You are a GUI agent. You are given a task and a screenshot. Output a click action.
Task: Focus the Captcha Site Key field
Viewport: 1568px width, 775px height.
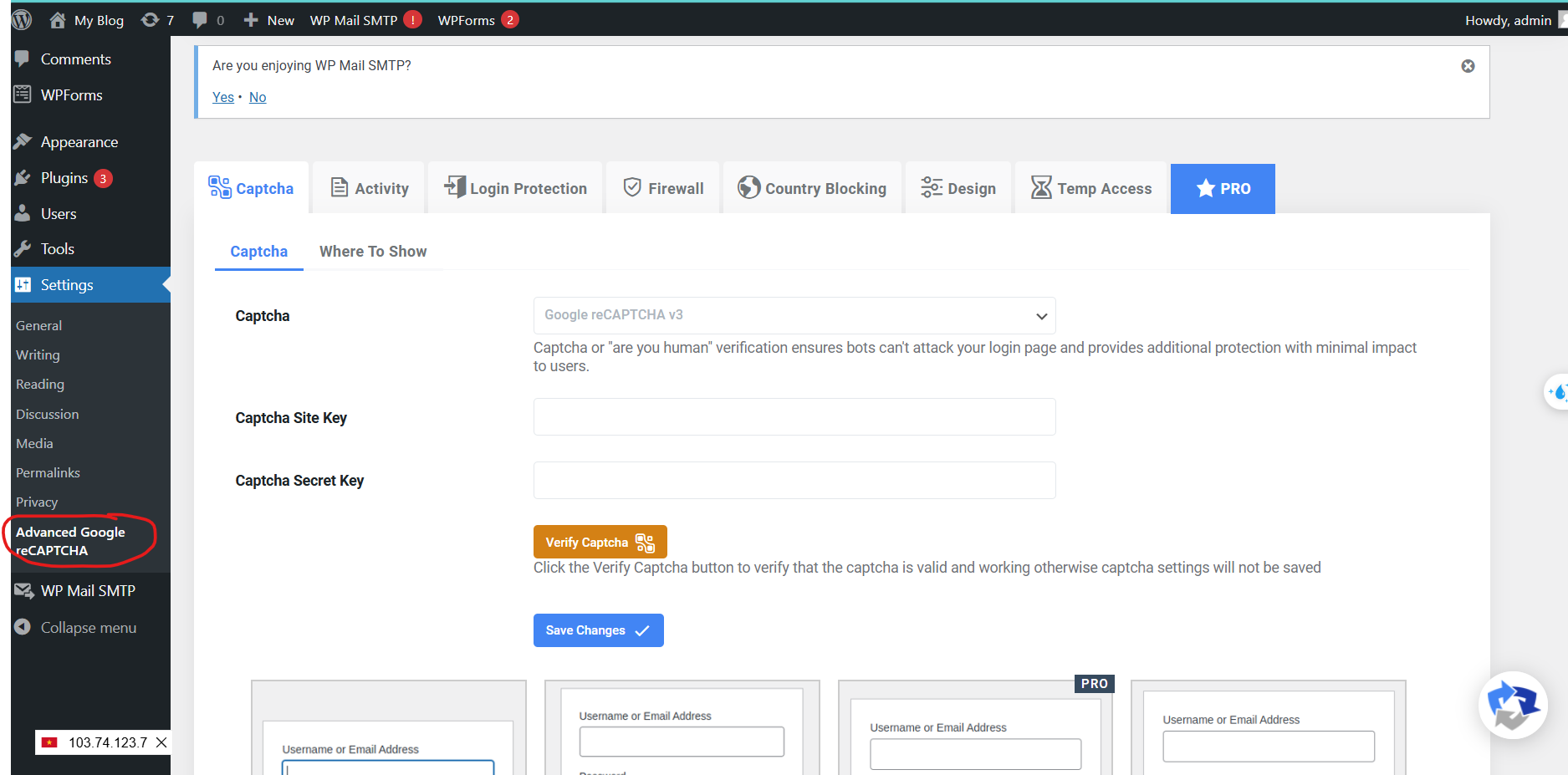[x=794, y=416]
